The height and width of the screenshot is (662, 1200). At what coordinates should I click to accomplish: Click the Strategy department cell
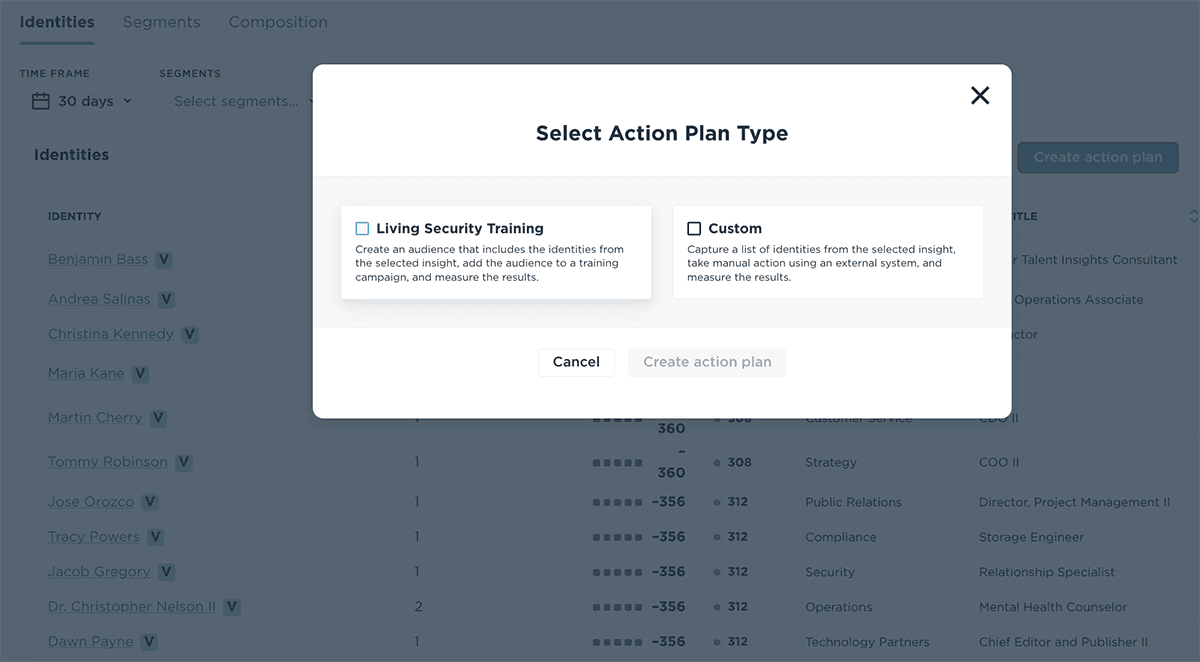[x=831, y=462]
